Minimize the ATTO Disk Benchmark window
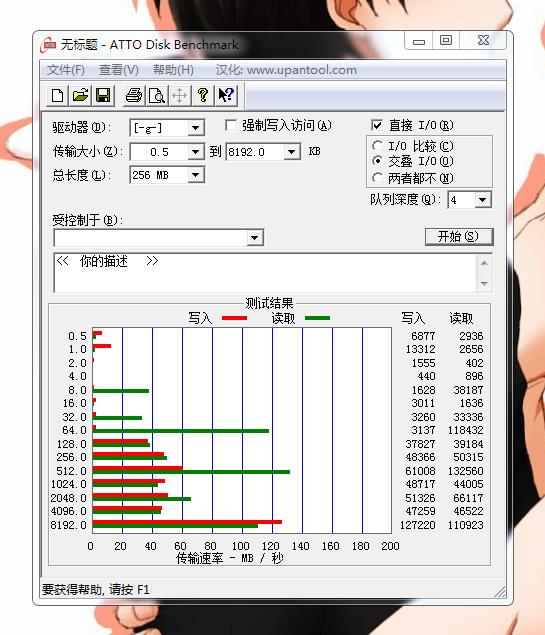The height and width of the screenshot is (635, 545). point(419,41)
